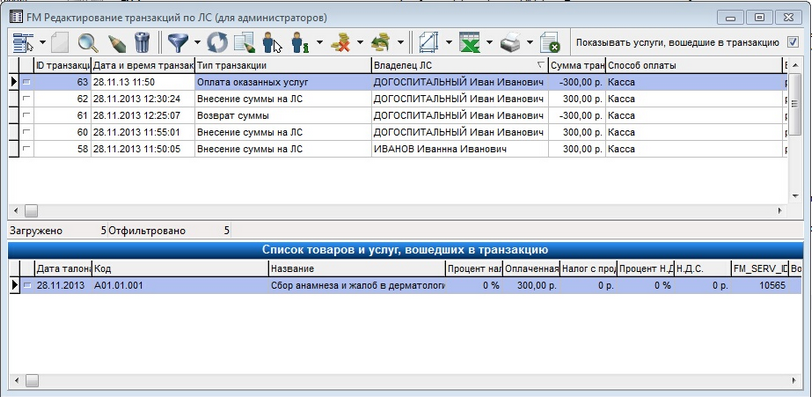Click the date cell '28.11.2013 11:55:01'
Screen dimensions: 812x397
[x=143, y=132]
